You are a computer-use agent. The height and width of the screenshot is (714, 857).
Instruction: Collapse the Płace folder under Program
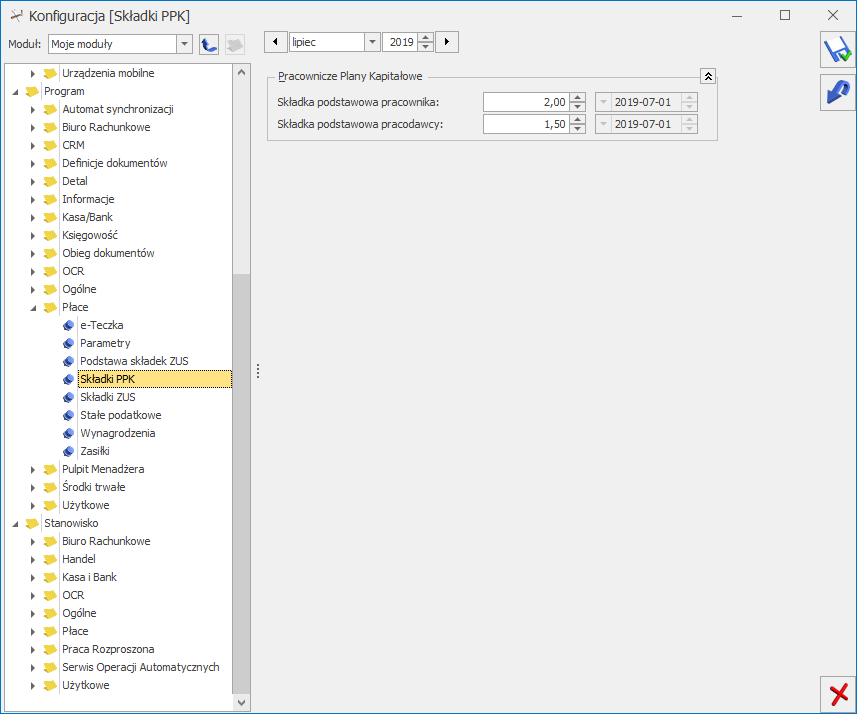tap(33, 307)
